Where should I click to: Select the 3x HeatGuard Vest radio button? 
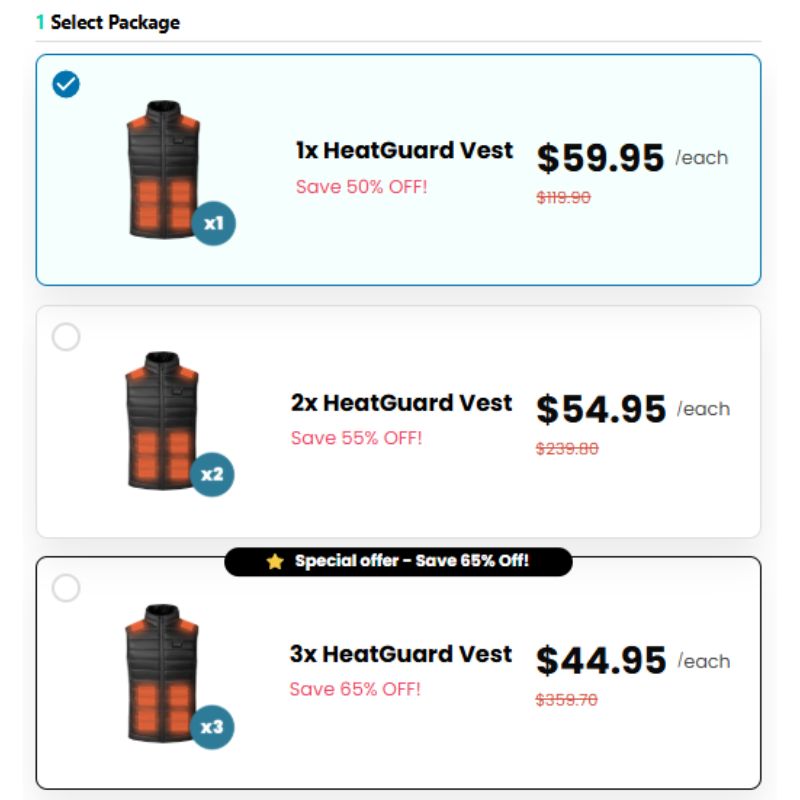(x=65, y=589)
